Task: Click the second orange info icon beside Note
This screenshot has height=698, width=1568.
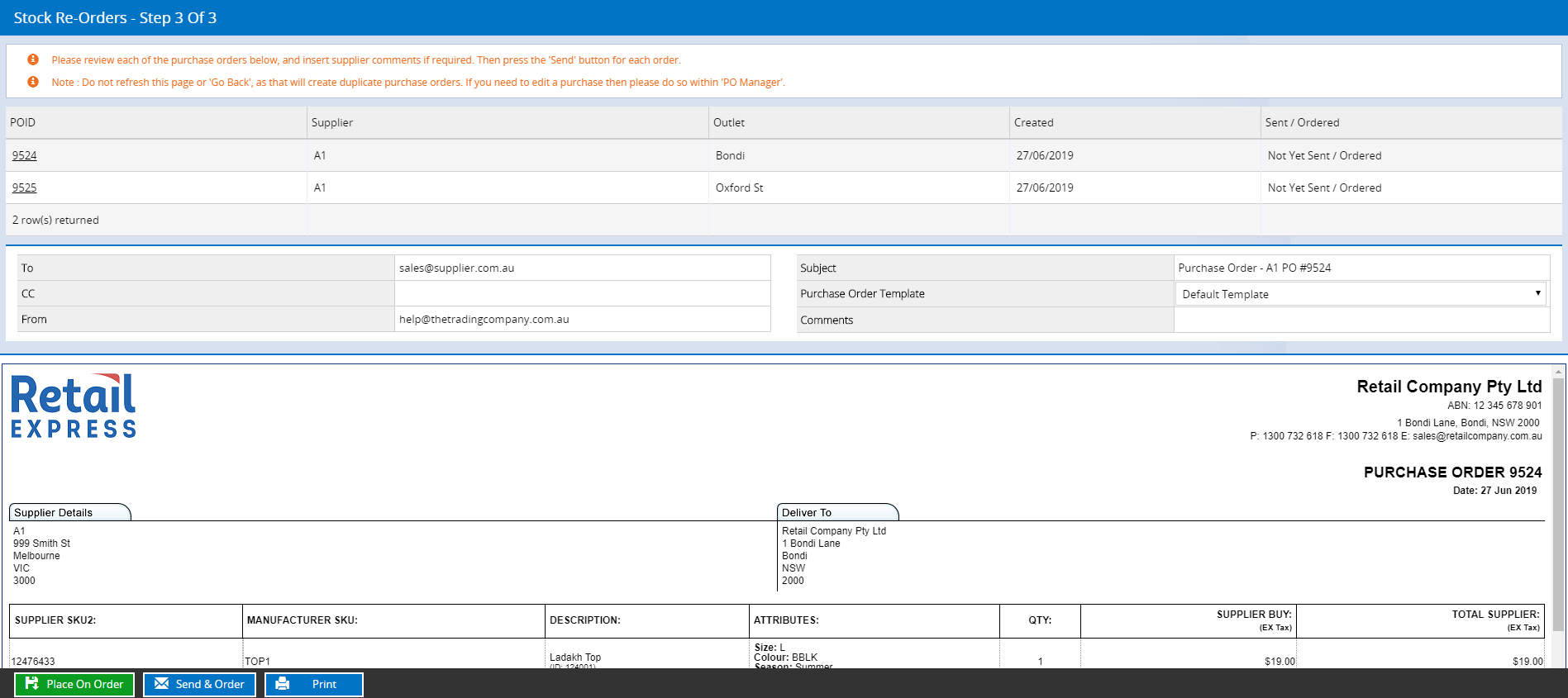Action: click(33, 82)
